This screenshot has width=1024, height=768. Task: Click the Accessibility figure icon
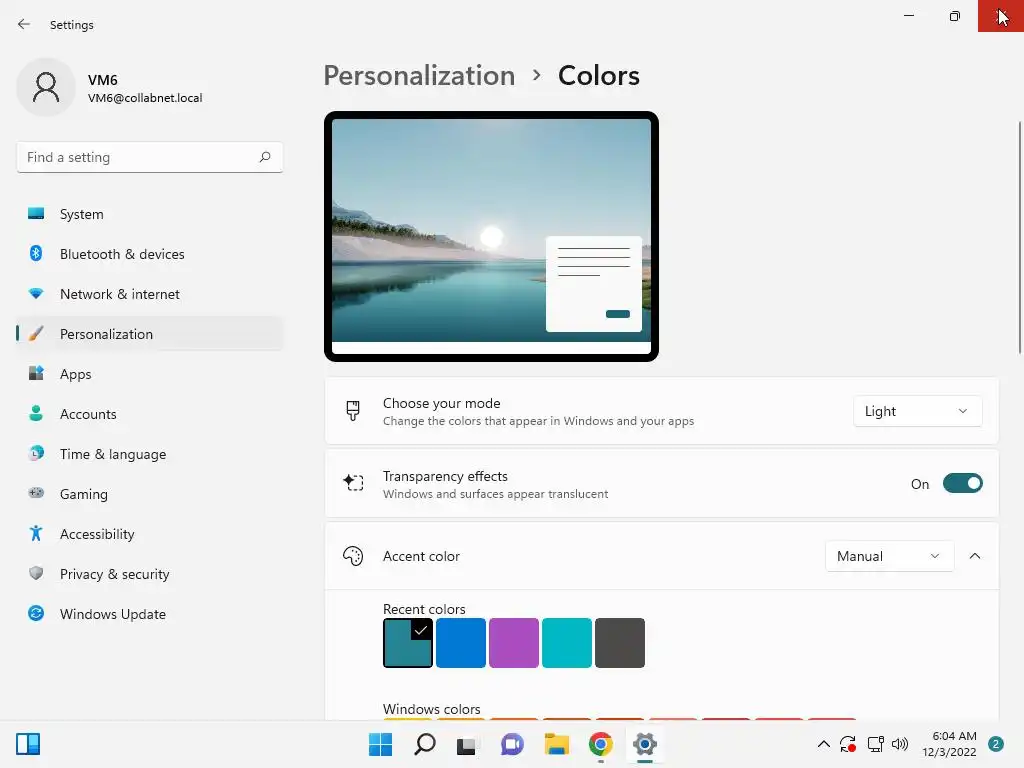coord(36,534)
